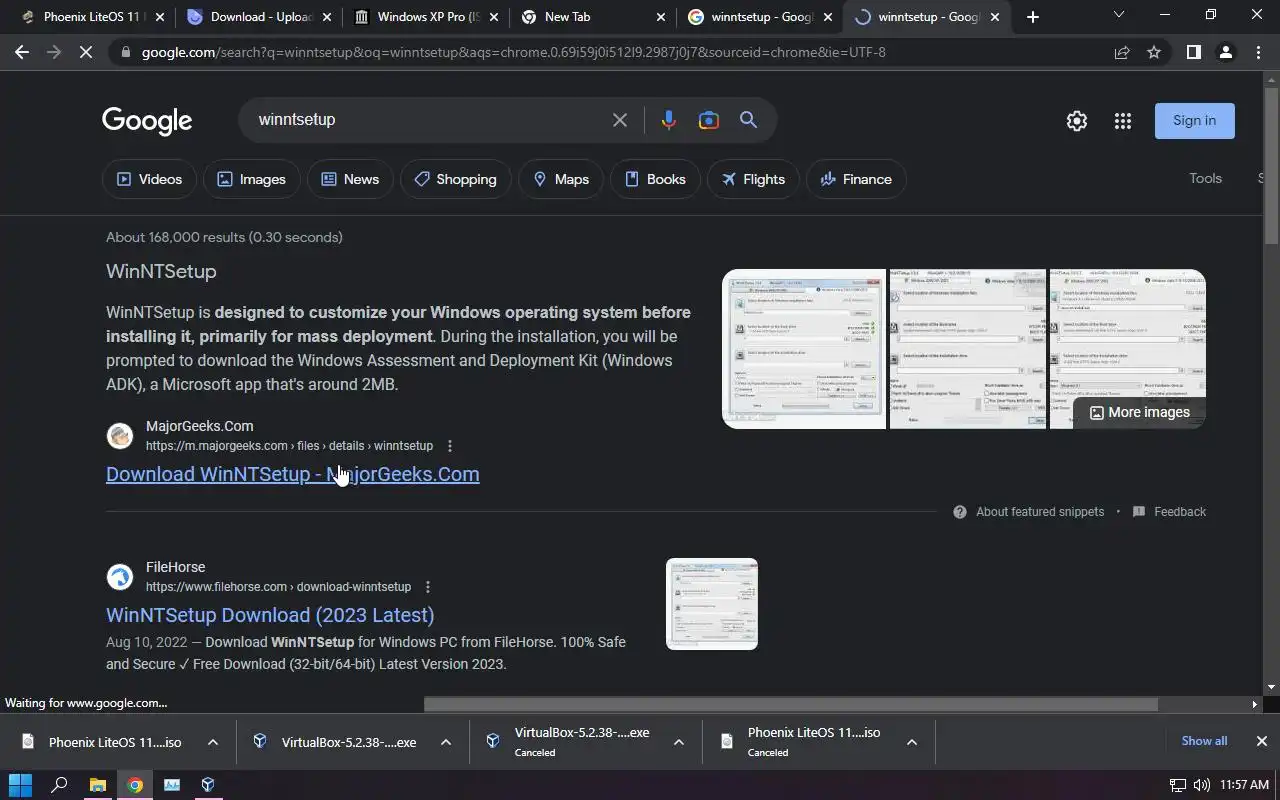1280x800 pixels.
Task: Open more options for MajorGeeks result
Action: pos(450,446)
